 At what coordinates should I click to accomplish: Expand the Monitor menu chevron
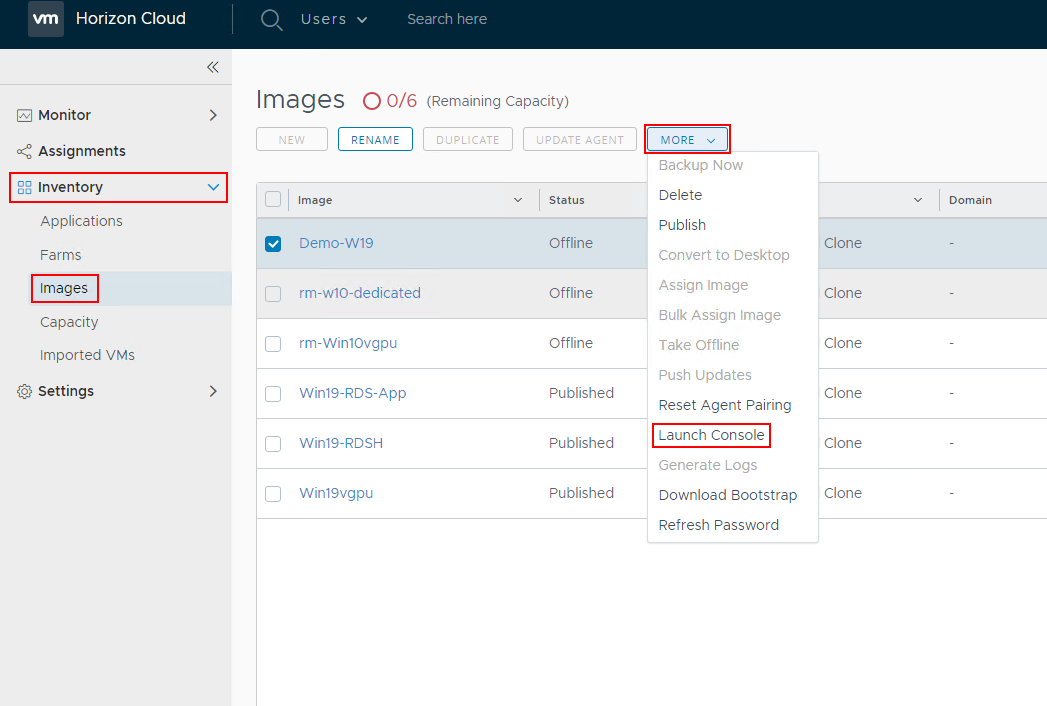(x=212, y=115)
